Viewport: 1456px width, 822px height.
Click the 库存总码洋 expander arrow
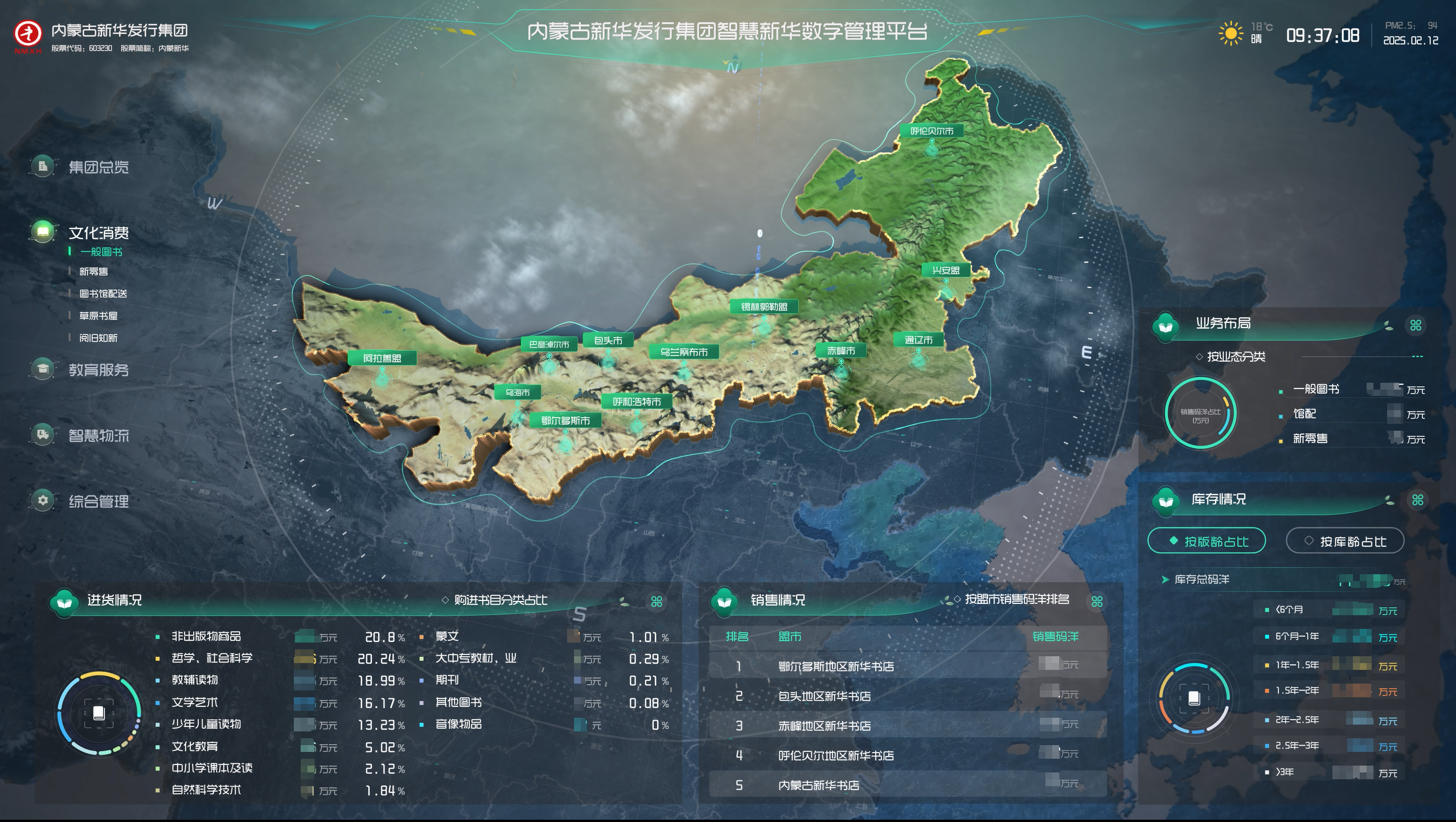pyautogui.click(x=1165, y=579)
